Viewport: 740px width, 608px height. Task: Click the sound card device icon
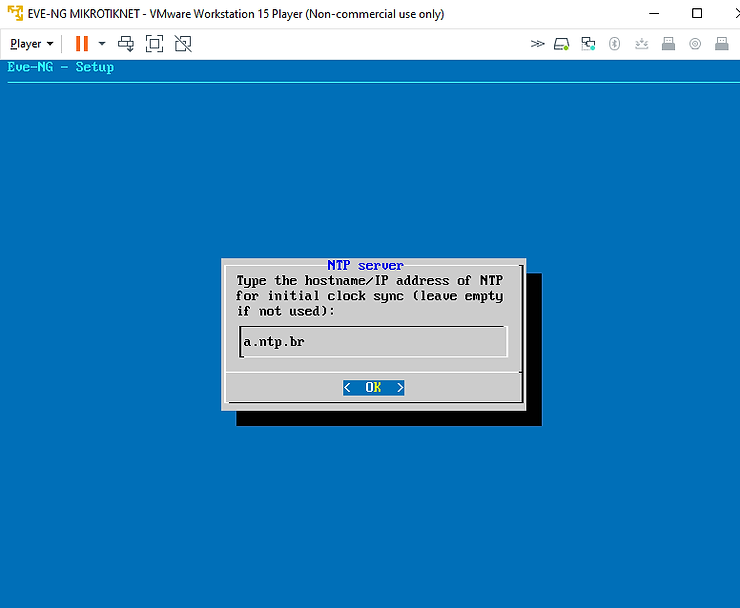coord(695,44)
